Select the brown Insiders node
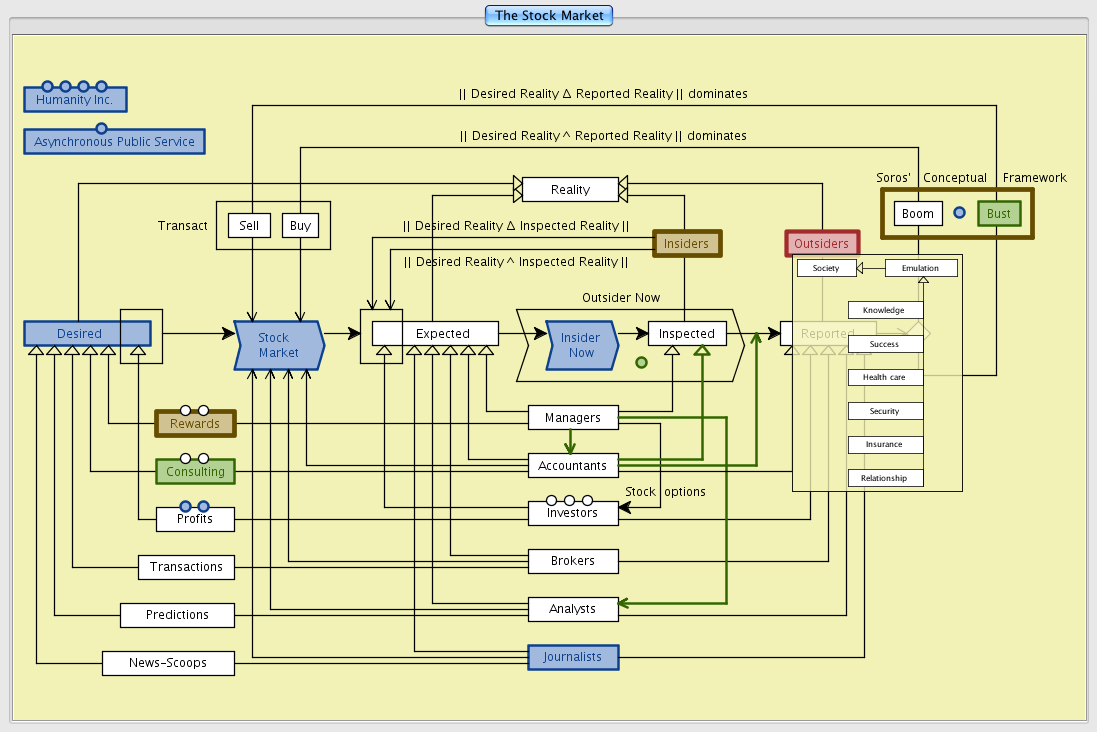The width and height of the screenshot is (1097, 732). point(686,244)
